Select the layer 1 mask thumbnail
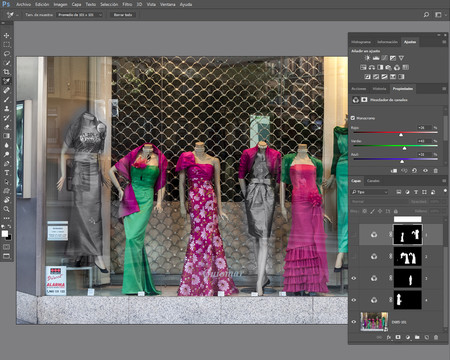Viewport: 450px width, 360px height. (408, 234)
